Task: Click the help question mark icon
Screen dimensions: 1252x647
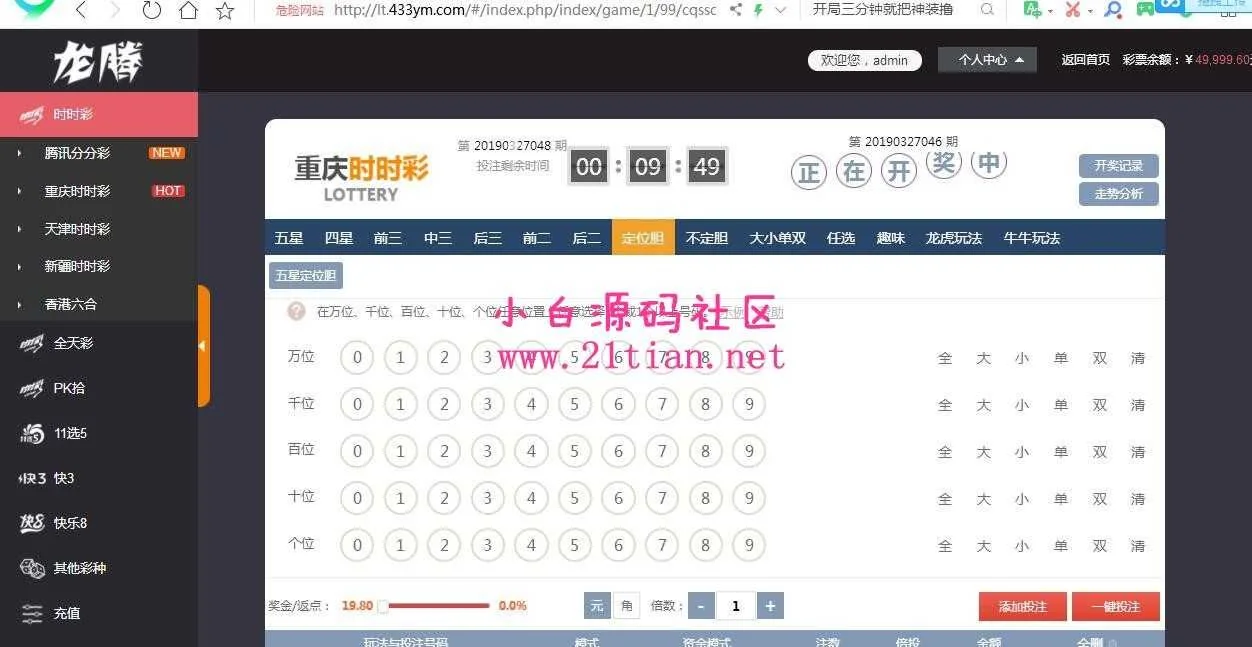Action: point(296,311)
